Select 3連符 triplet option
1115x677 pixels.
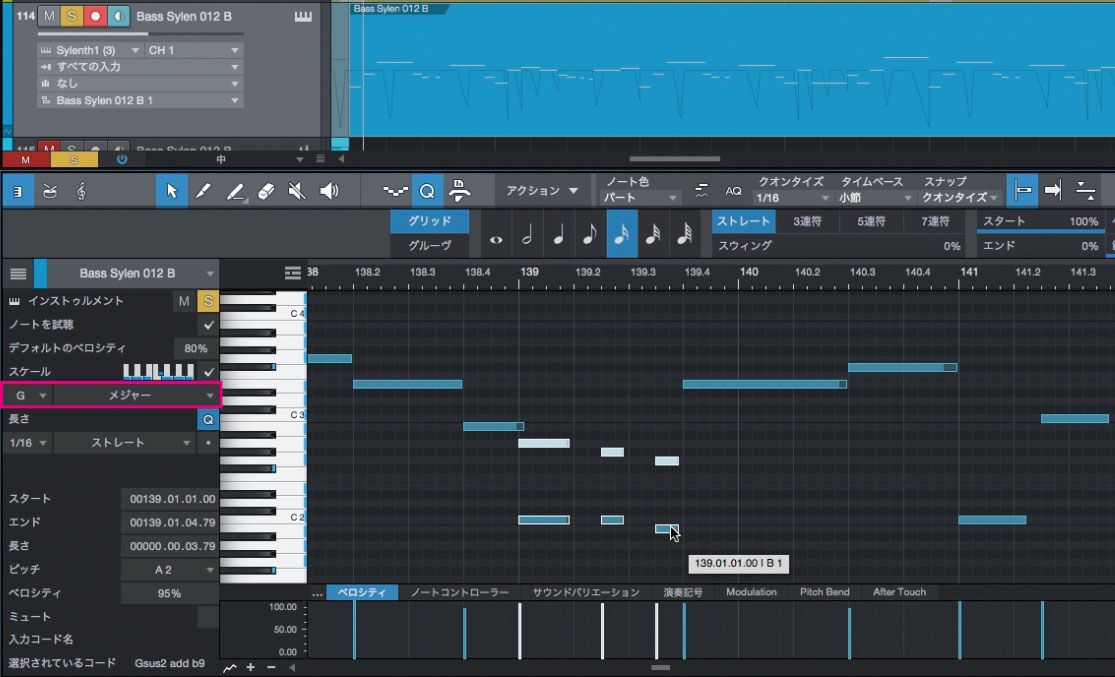tap(807, 221)
